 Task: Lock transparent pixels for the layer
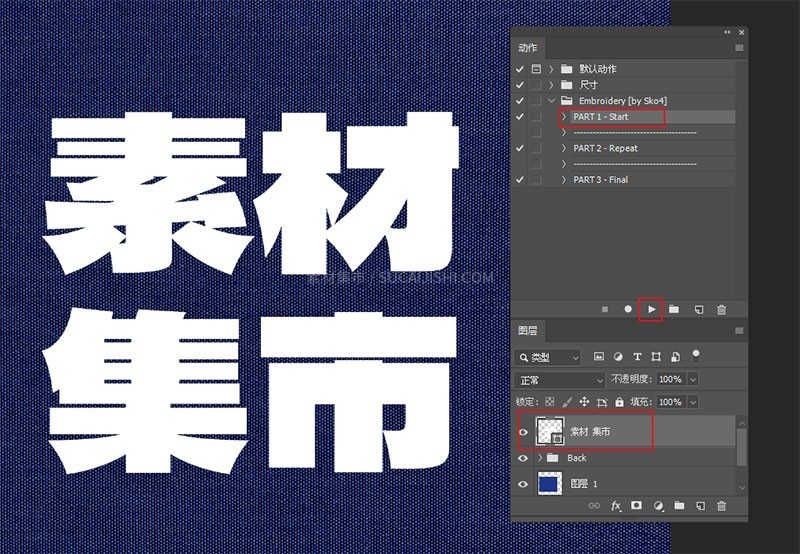[549, 402]
